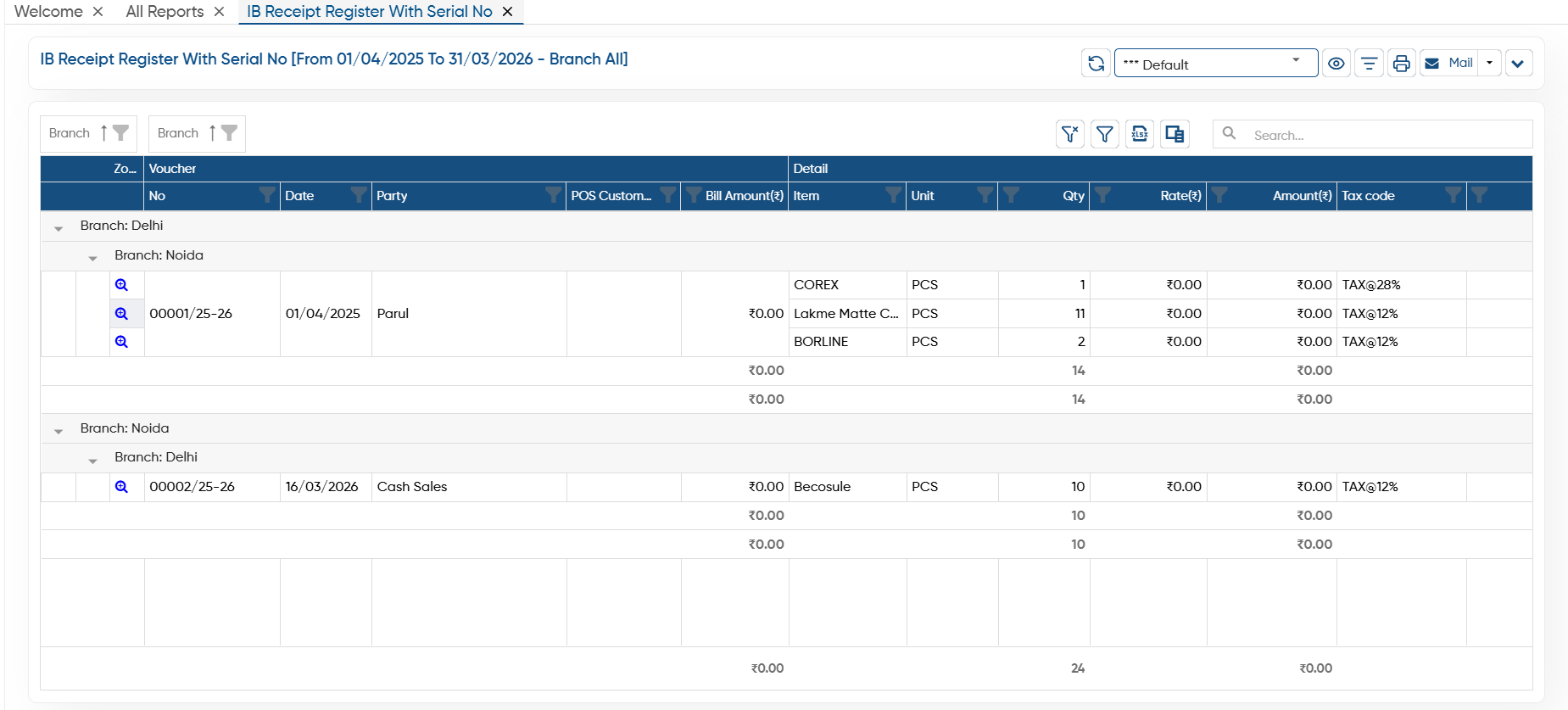Click the eye preview icon

1336,64
